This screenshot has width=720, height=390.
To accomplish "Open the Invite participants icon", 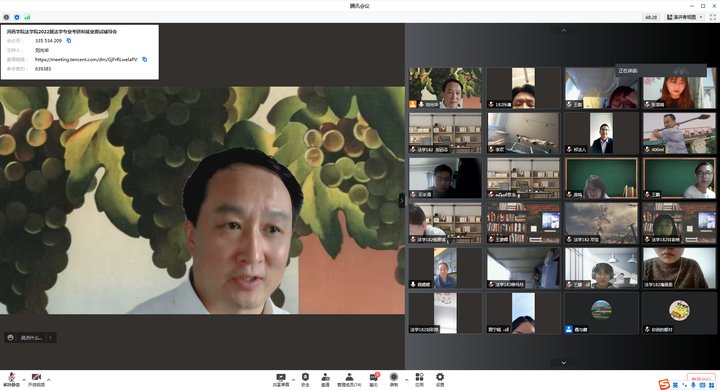I will (325, 379).
